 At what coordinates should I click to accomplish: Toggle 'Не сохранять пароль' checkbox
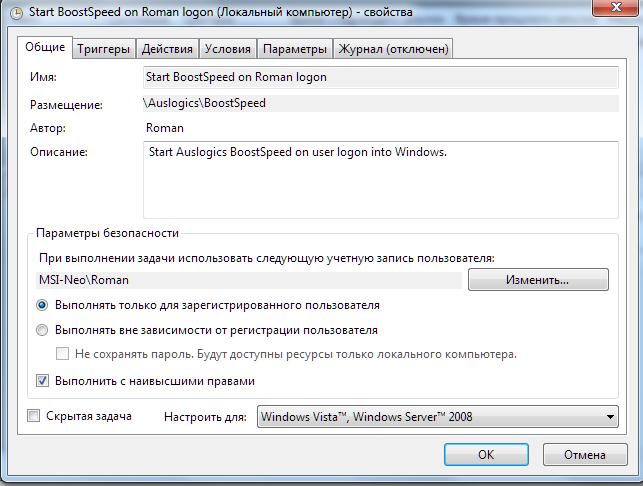point(62,354)
